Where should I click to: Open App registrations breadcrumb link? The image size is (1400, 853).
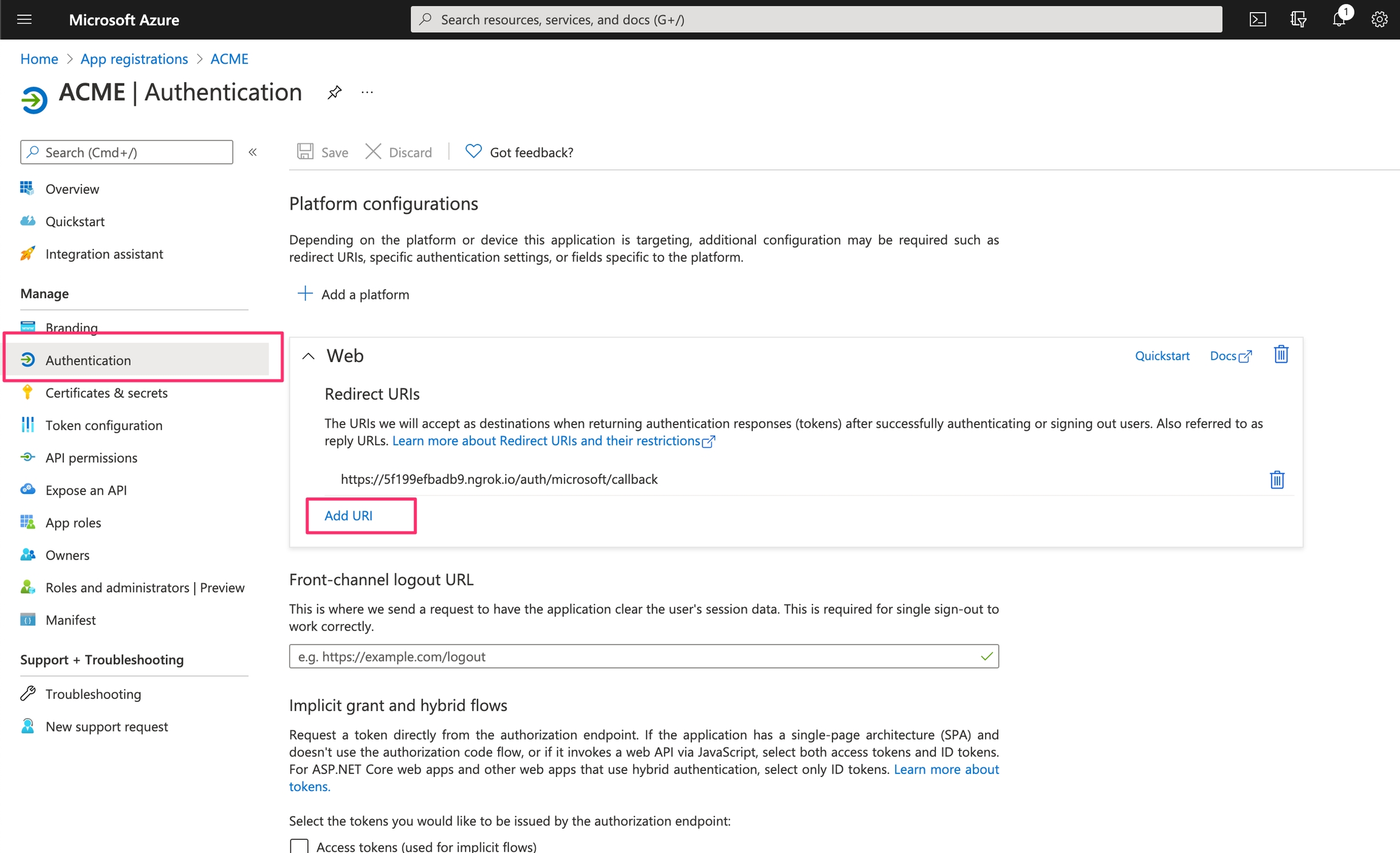coord(134,59)
